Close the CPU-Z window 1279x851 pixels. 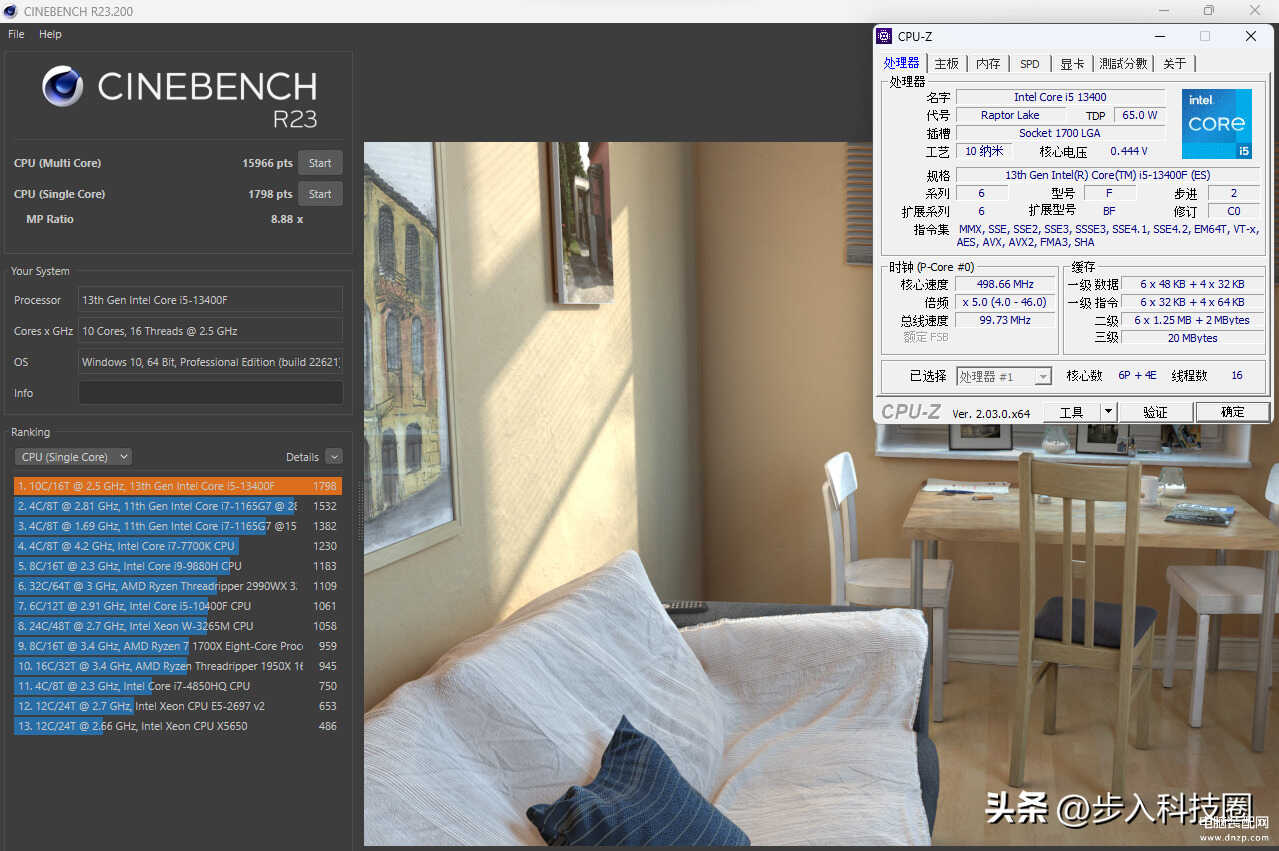1251,36
